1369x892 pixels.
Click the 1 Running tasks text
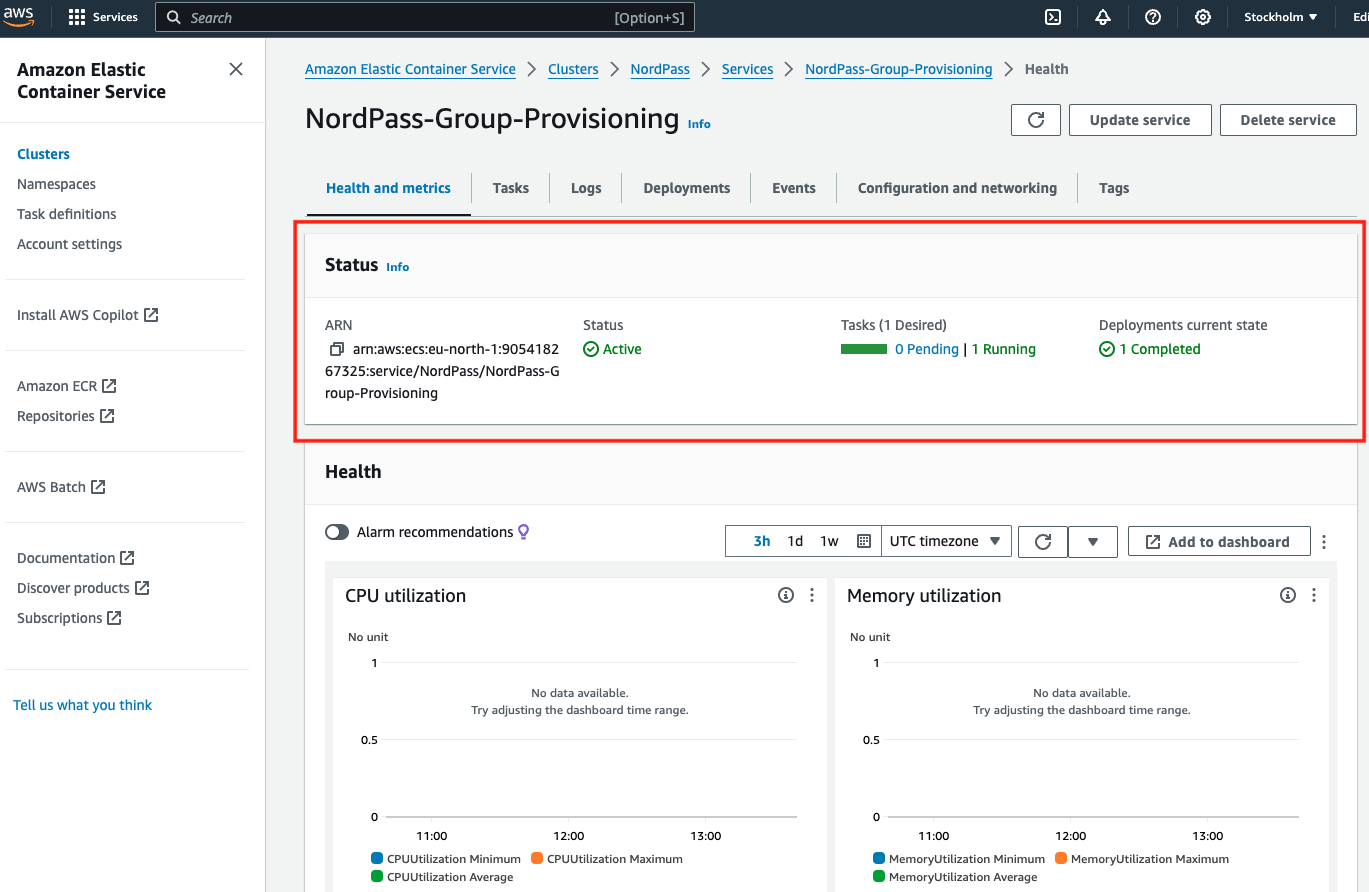(x=1003, y=349)
